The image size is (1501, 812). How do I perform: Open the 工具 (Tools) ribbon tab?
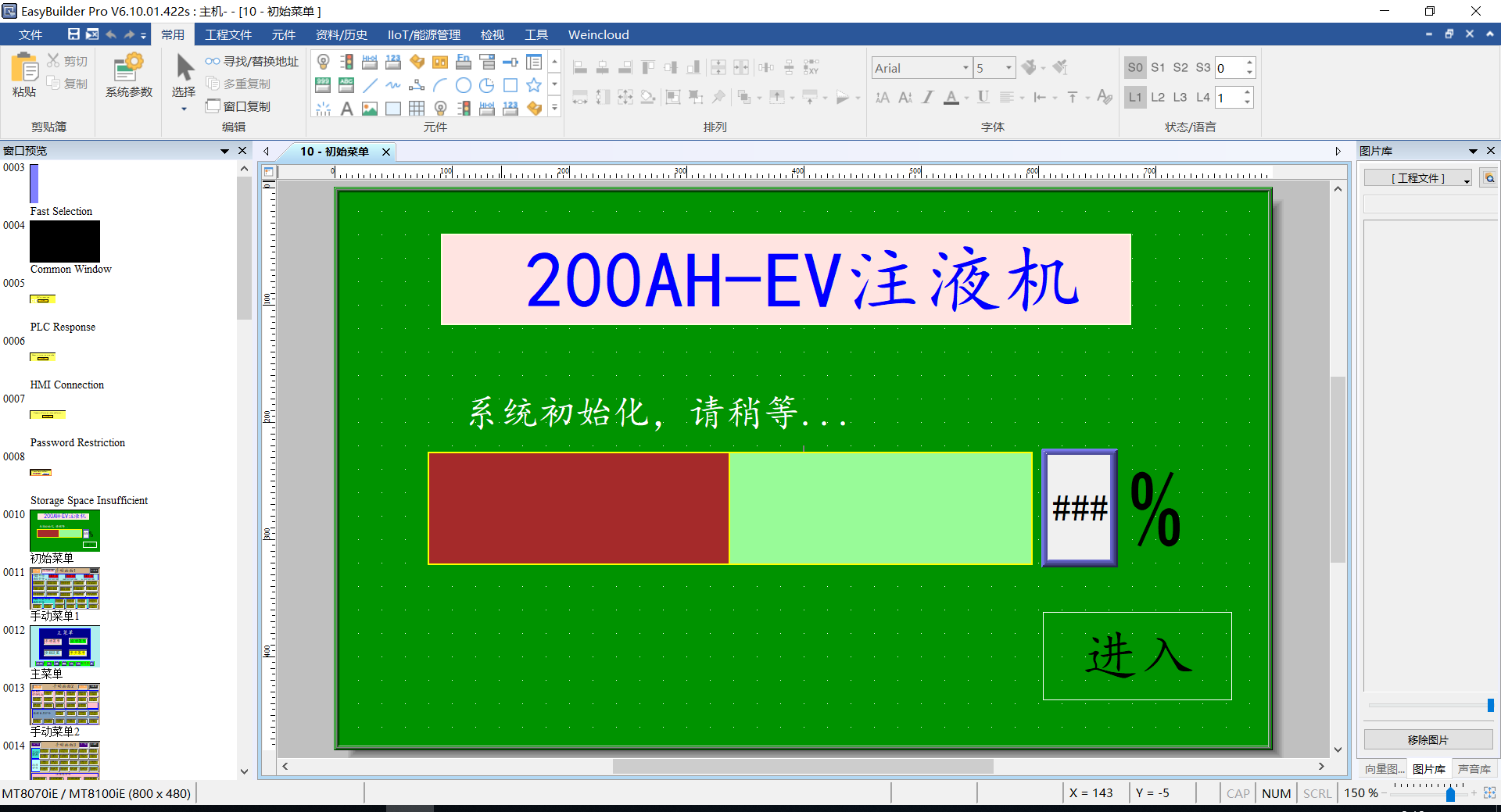click(x=536, y=34)
